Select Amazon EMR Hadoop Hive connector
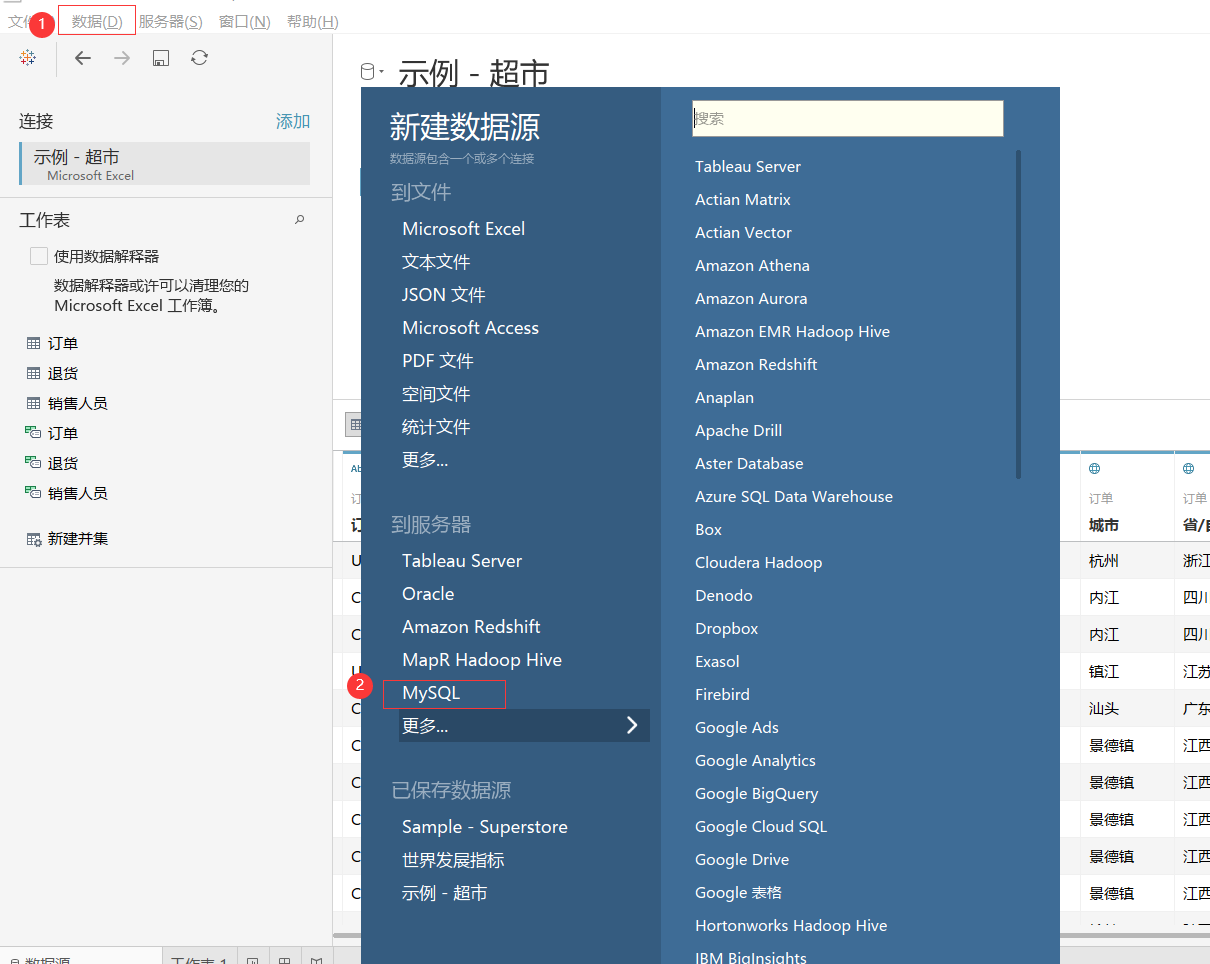This screenshot has width=1210, height=964. click(x=792, y=331)
